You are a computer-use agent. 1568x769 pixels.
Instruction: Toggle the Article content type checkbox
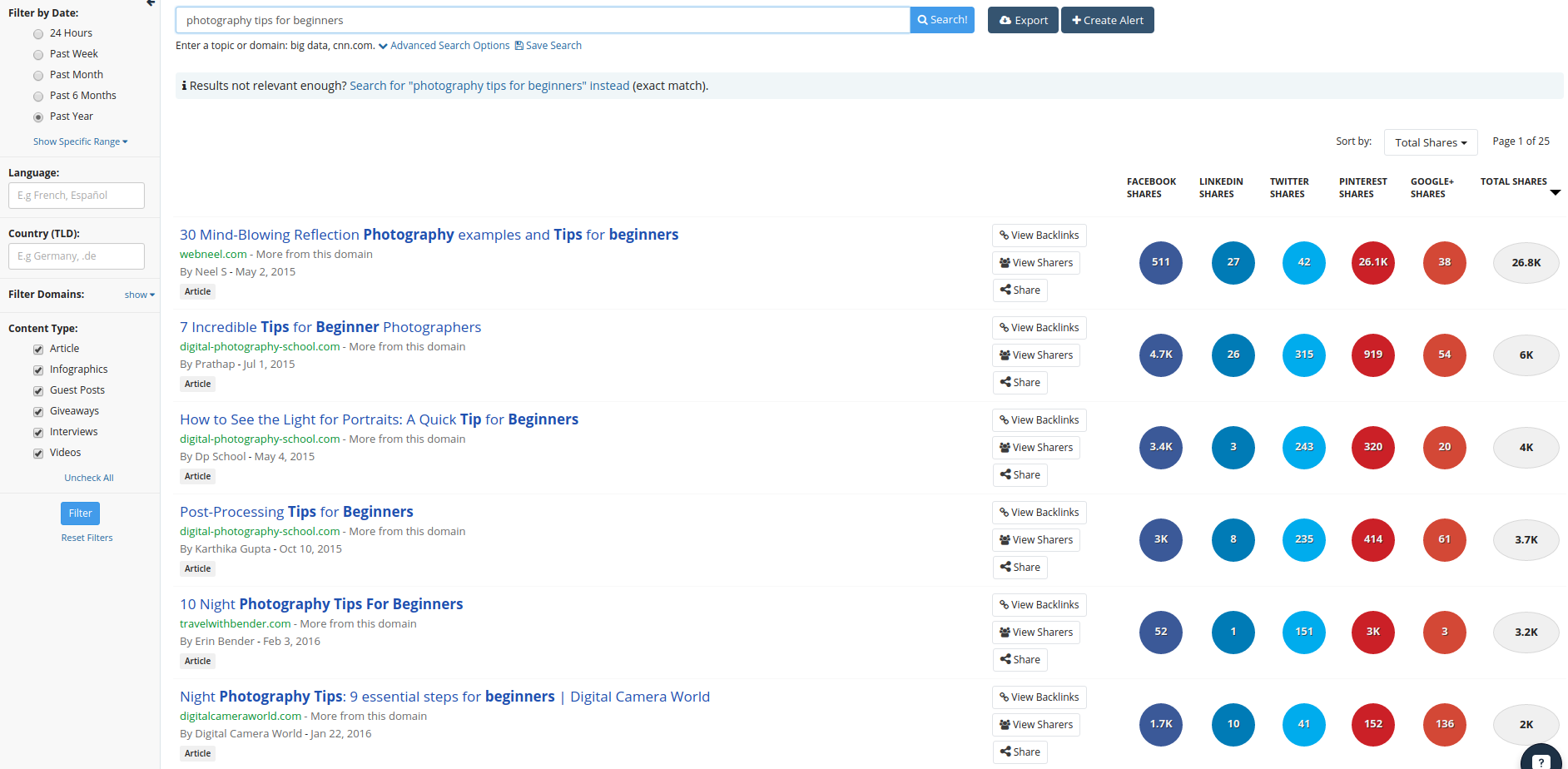[38, 350]
